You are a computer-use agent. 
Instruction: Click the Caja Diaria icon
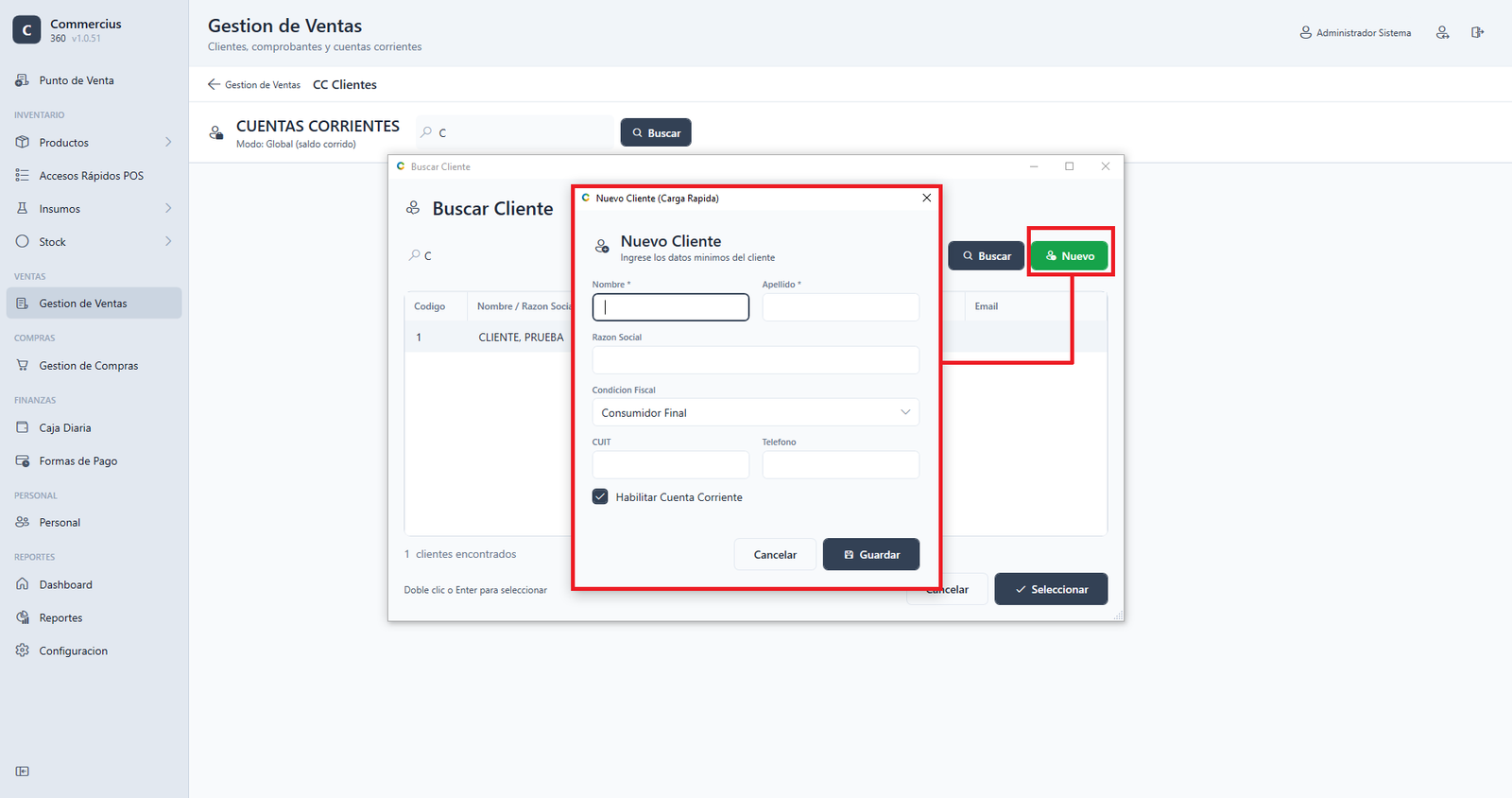pyautogui.click(x=23, y=427)
